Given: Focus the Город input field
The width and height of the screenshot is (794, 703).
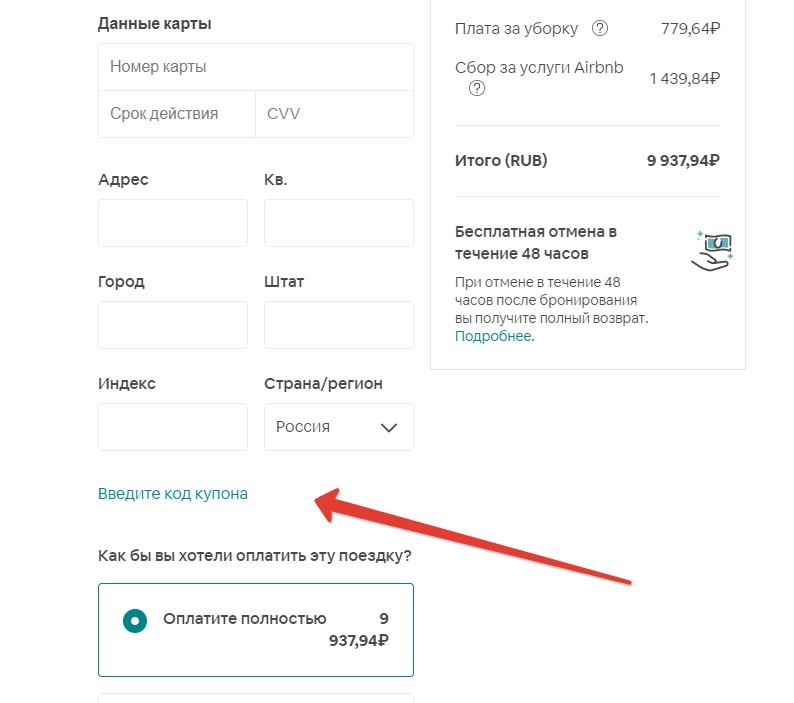Looking at the screenshot, I should pyautogui.click(x=173, y=325).
